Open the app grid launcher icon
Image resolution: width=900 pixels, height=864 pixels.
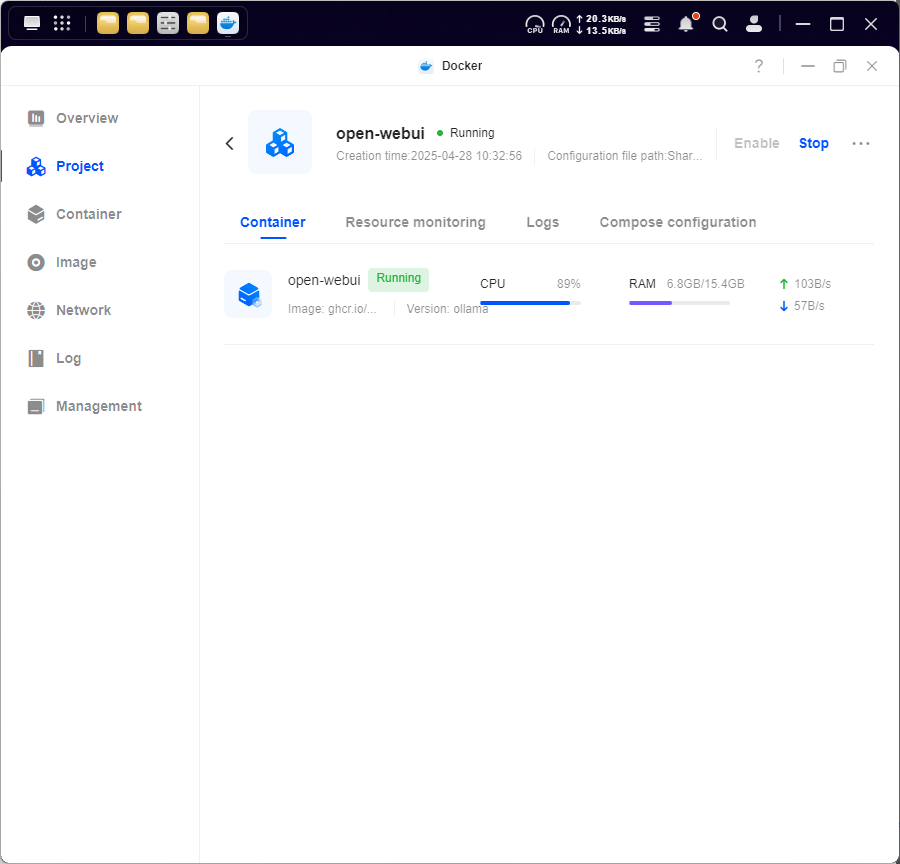tap(62, 23)
